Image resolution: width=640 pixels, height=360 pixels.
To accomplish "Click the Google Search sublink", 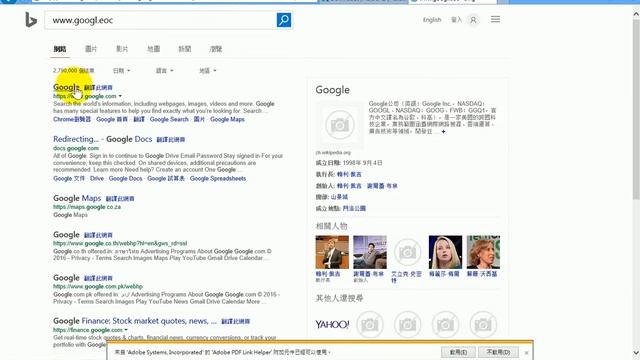I will [x=169, y=119].
